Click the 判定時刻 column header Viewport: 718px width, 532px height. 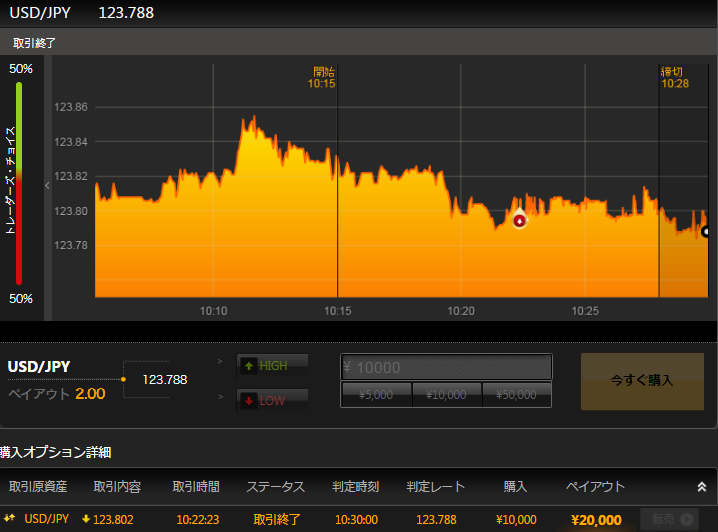[356, 486]
